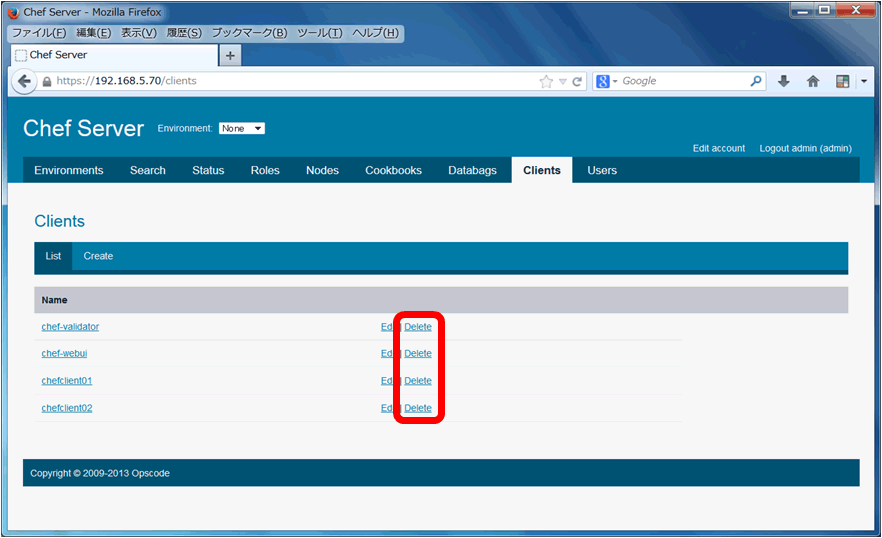Minimize the Firefox window
This screenshot has width=882, height=538.
[x=803, y=10]
